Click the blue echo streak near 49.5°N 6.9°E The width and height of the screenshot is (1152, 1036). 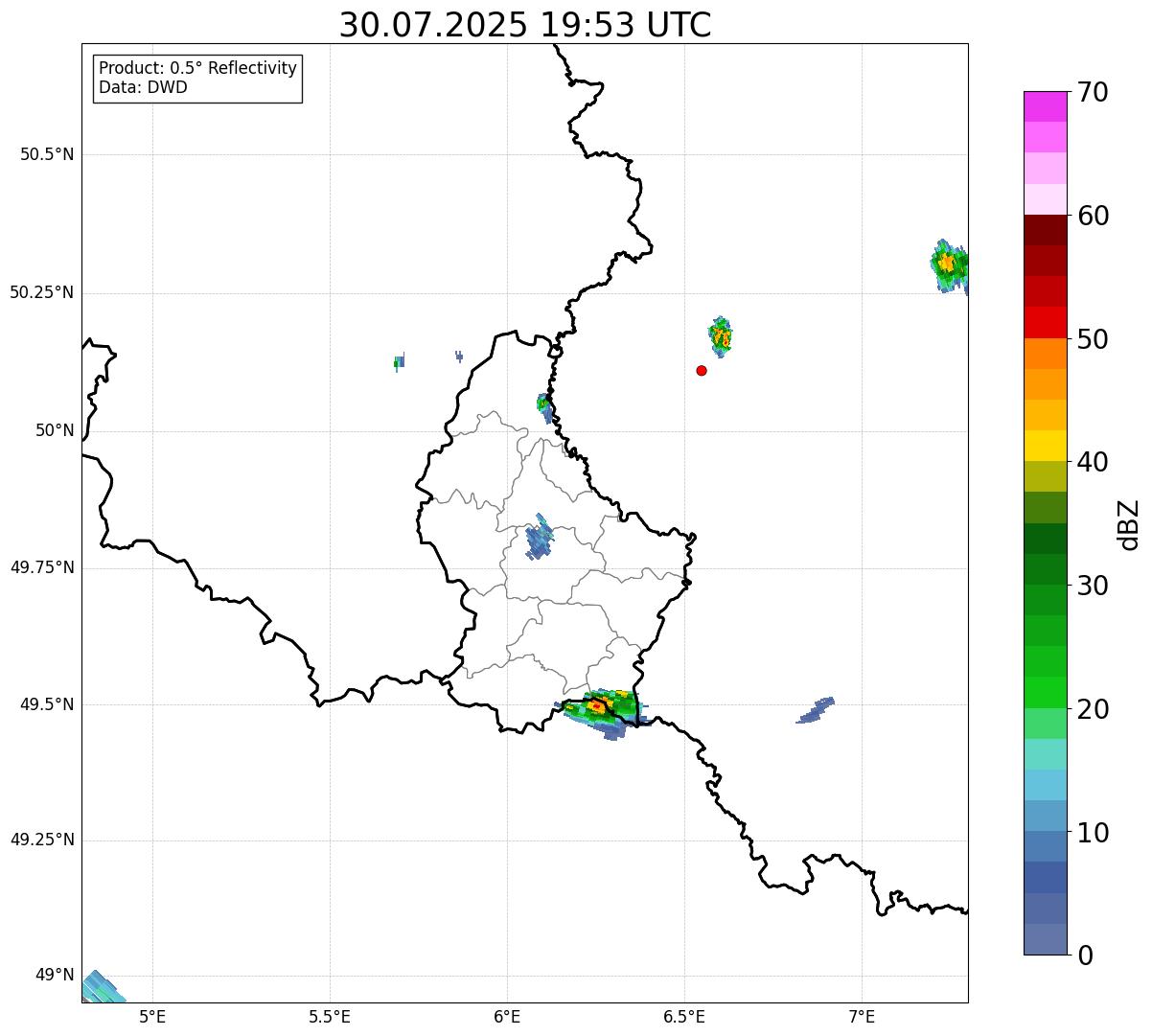pos(816,710)
